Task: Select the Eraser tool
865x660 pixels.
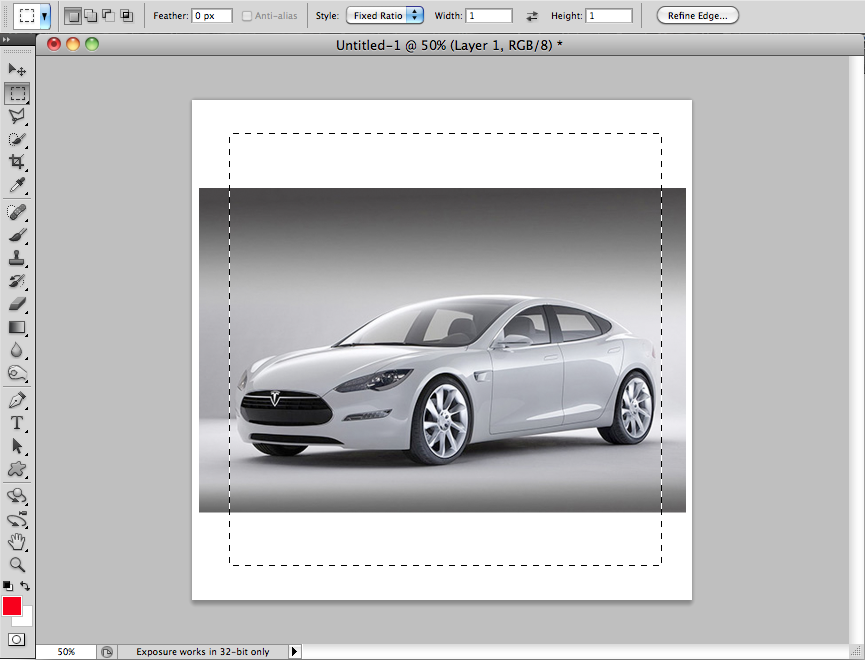Action: tap(17, 304)
